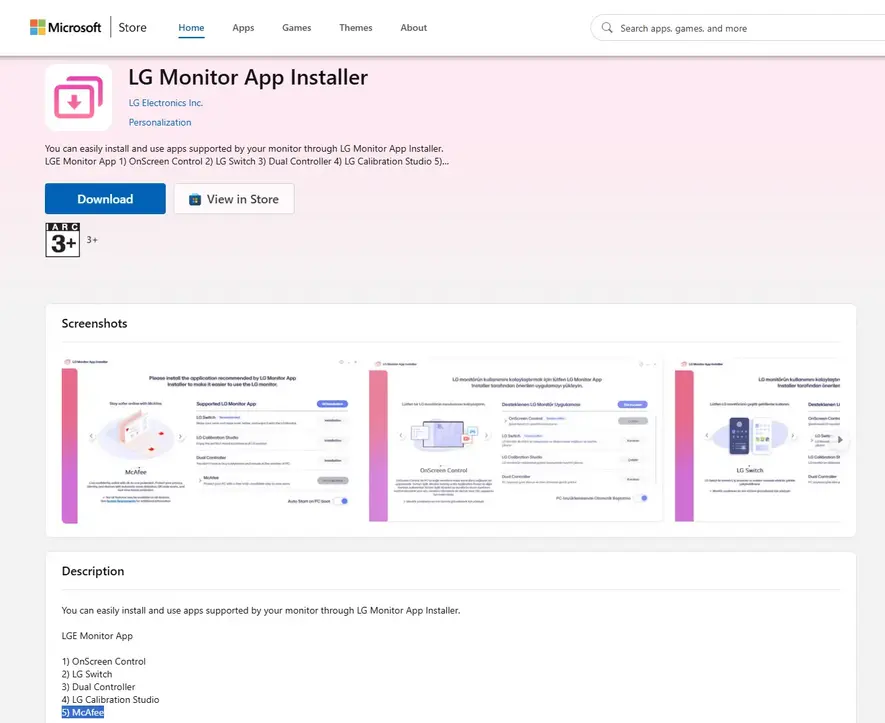Open the Games tab
This screenshot has width=885, height=723.
(296, 28)
